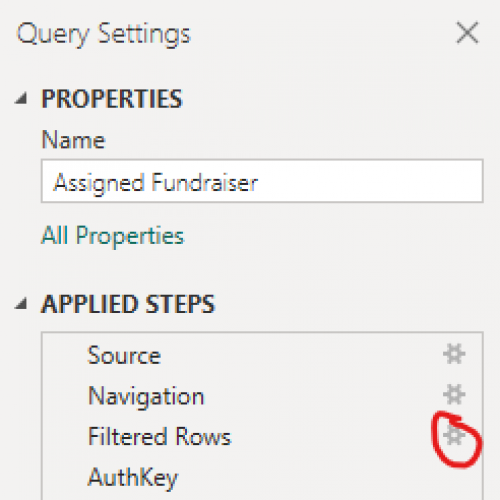
Task: Click the APPLIED STEPS header text
Action: point(128,304)
